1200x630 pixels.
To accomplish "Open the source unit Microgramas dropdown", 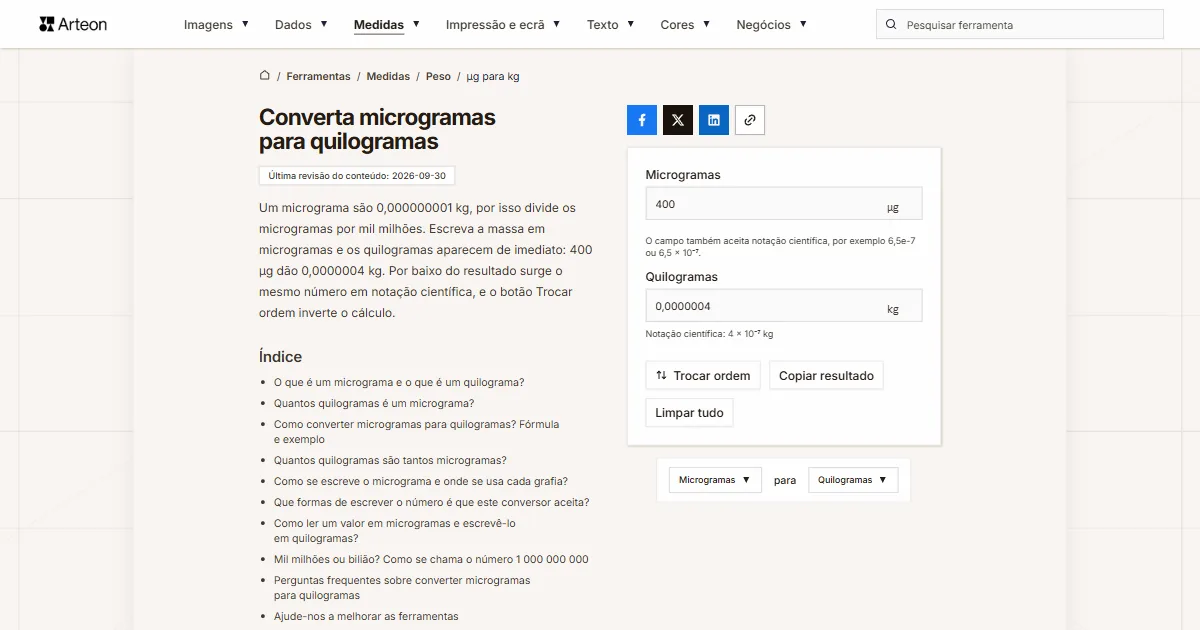I will 715,480.
